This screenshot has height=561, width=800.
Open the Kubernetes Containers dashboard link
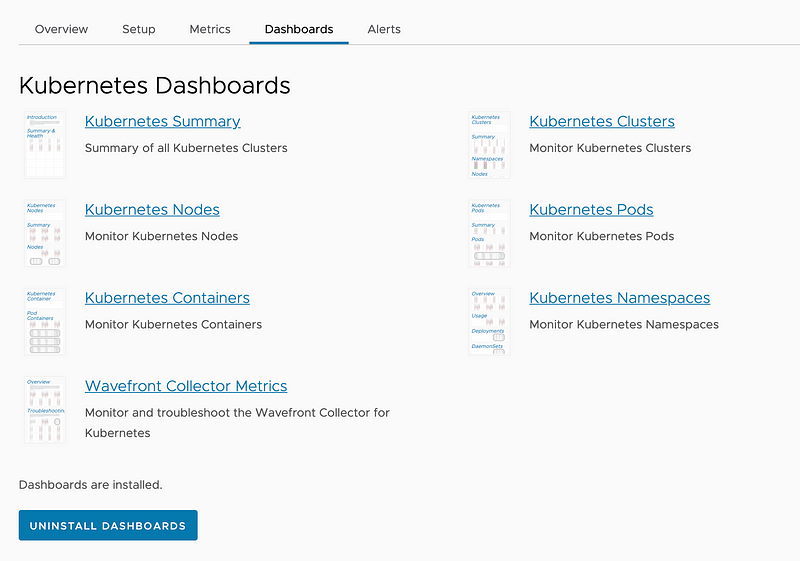pyautogui.click(x=167, y=298)
